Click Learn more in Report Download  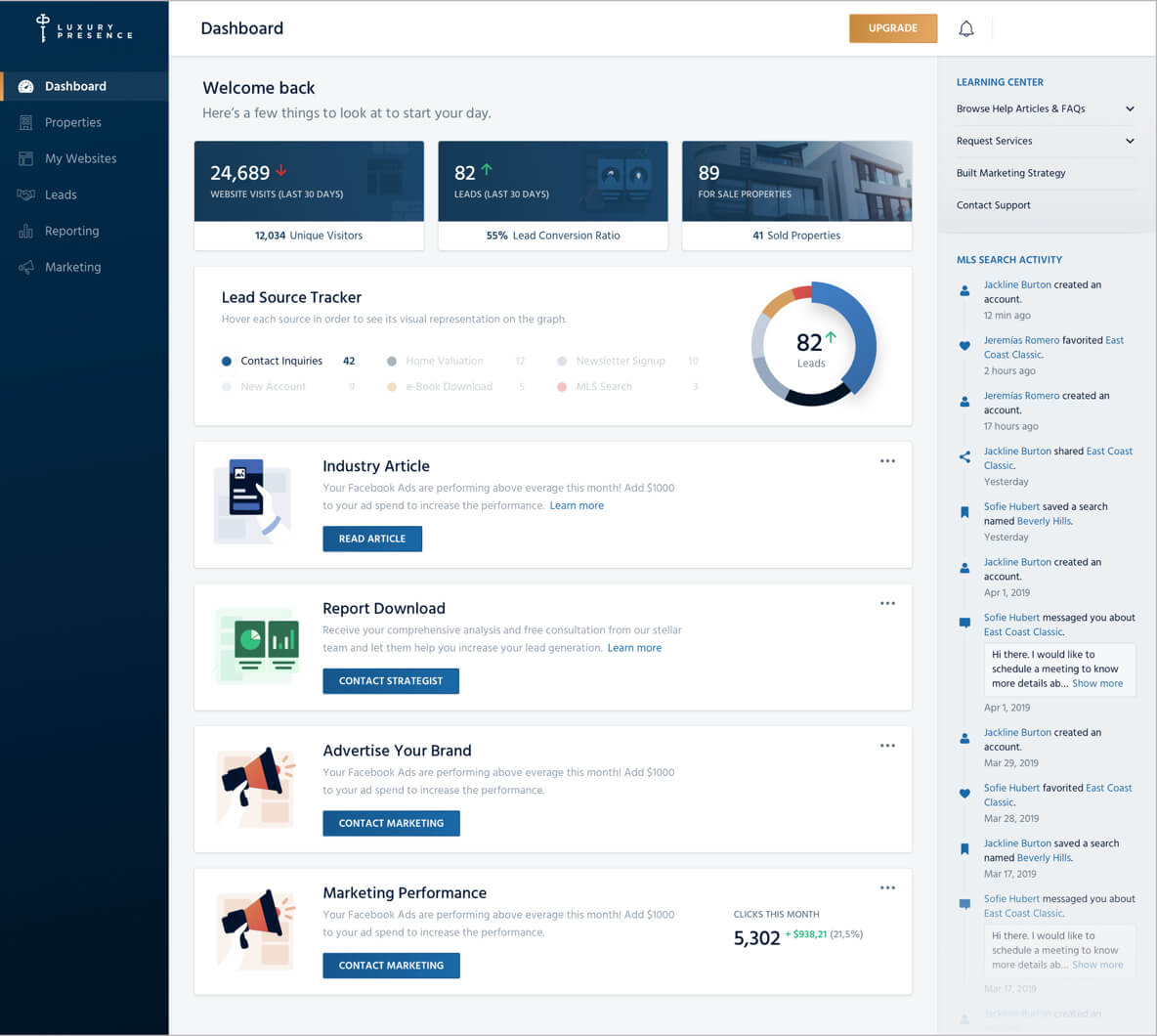point(634,649)
